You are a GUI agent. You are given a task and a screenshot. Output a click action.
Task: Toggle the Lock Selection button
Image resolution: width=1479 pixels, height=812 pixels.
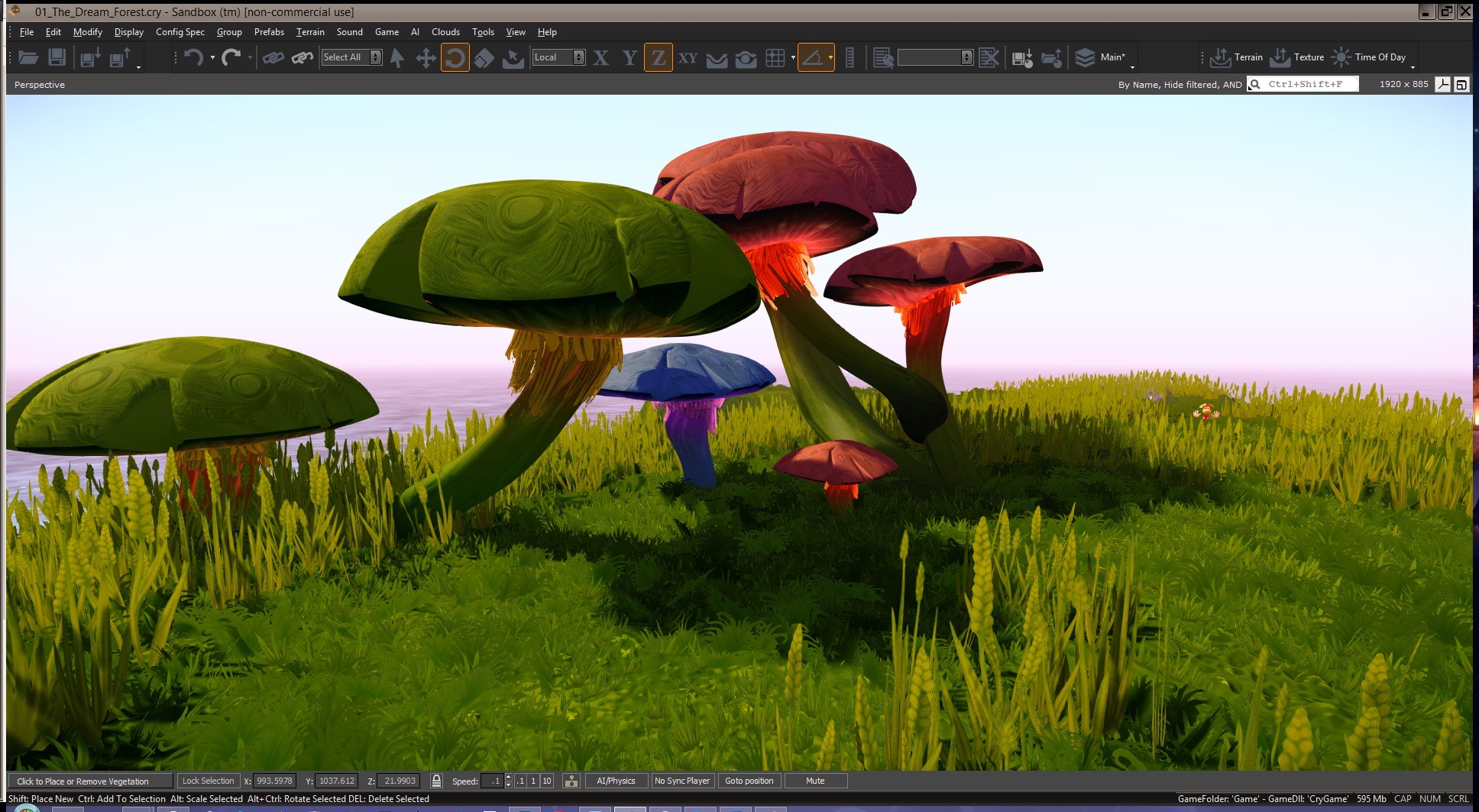point(208,781)
